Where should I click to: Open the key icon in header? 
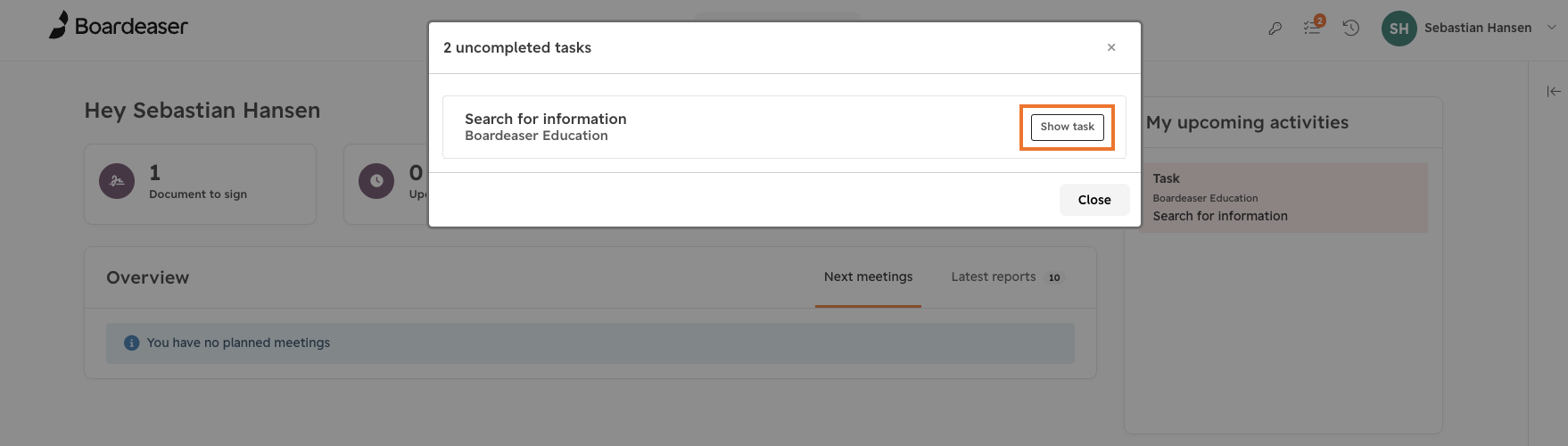click(x=1275, y=29)
